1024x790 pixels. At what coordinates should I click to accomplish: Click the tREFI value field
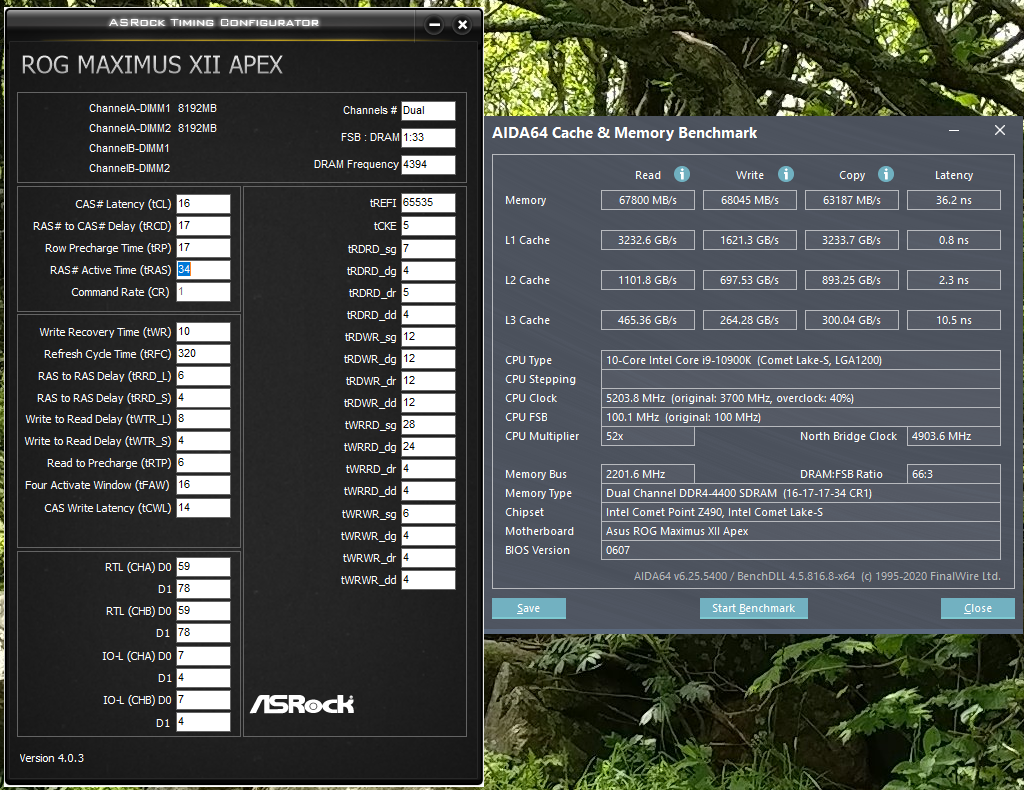pyautogui.click(x=428, y=203)
